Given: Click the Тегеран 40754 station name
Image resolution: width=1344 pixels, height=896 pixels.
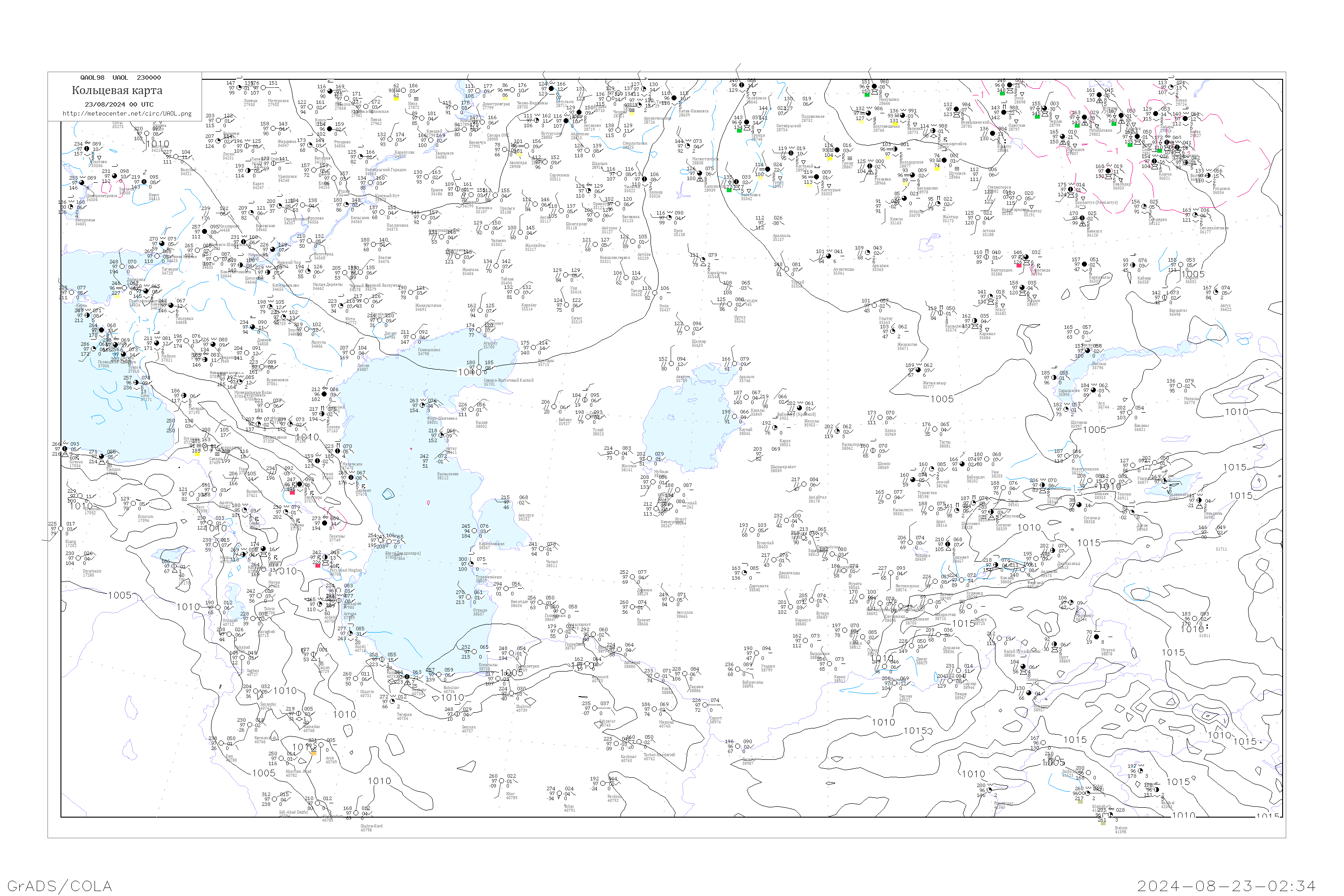Looking at the screenshot, I should [x=404, y=716].
